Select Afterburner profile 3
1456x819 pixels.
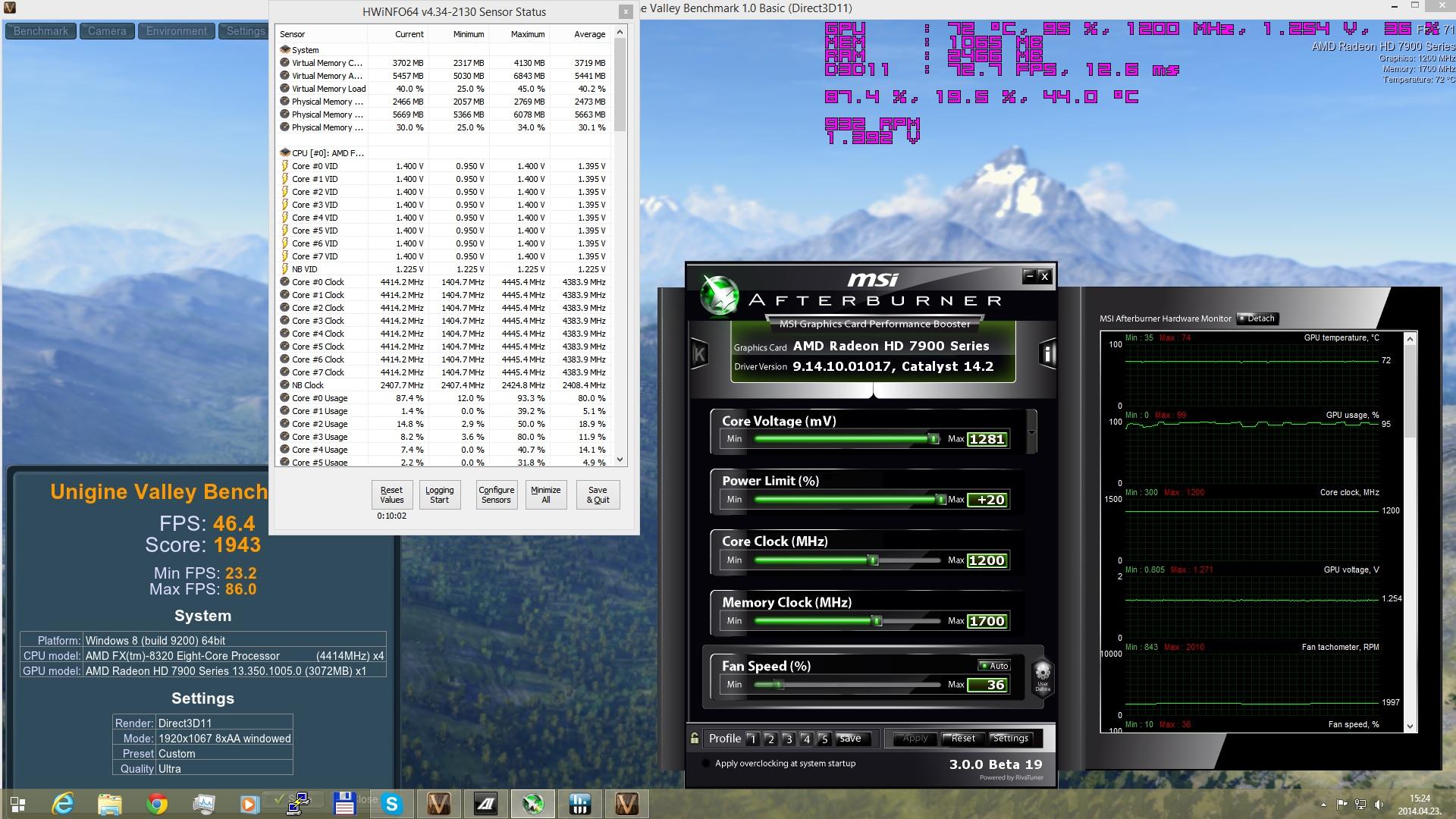click(788, 739)
